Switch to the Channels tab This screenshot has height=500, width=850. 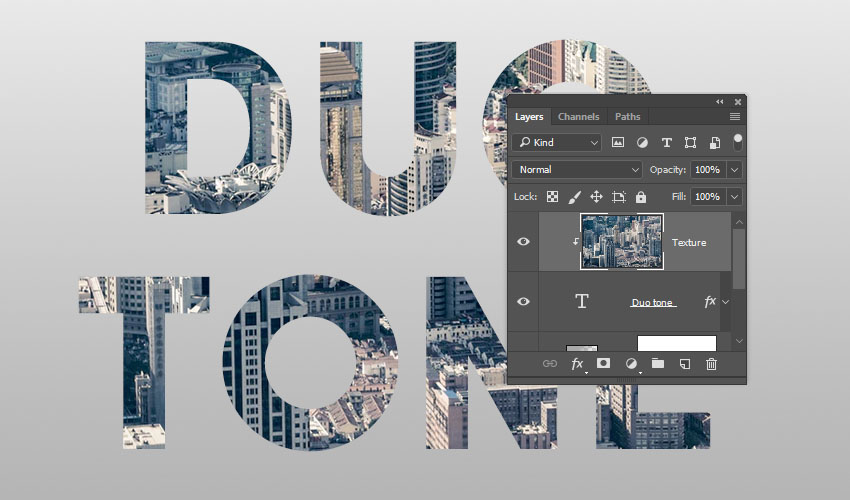(578, 117)
